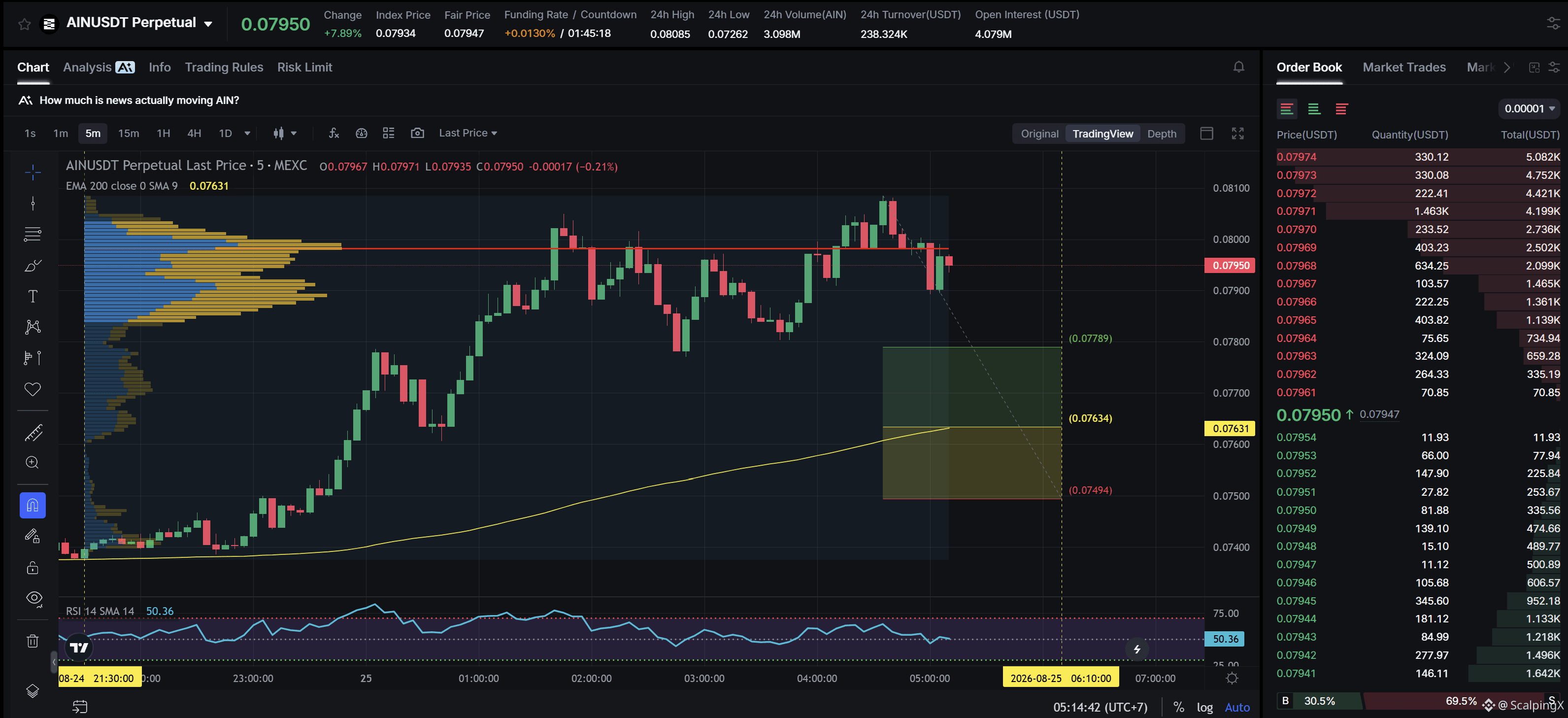Open the horizontal lines tool group
The image size is (1568, 718).
[x=33, y=235]
